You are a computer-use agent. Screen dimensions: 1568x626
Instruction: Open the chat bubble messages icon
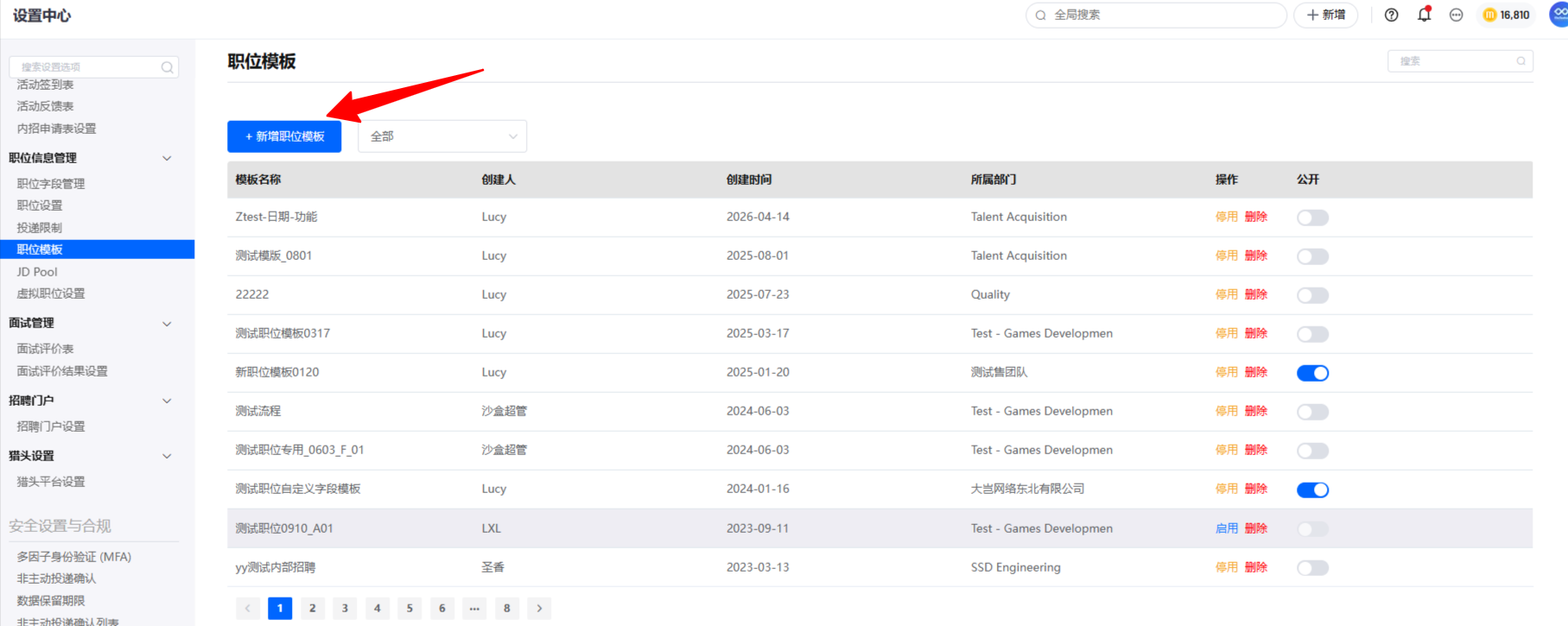(x=1457, y=15)
